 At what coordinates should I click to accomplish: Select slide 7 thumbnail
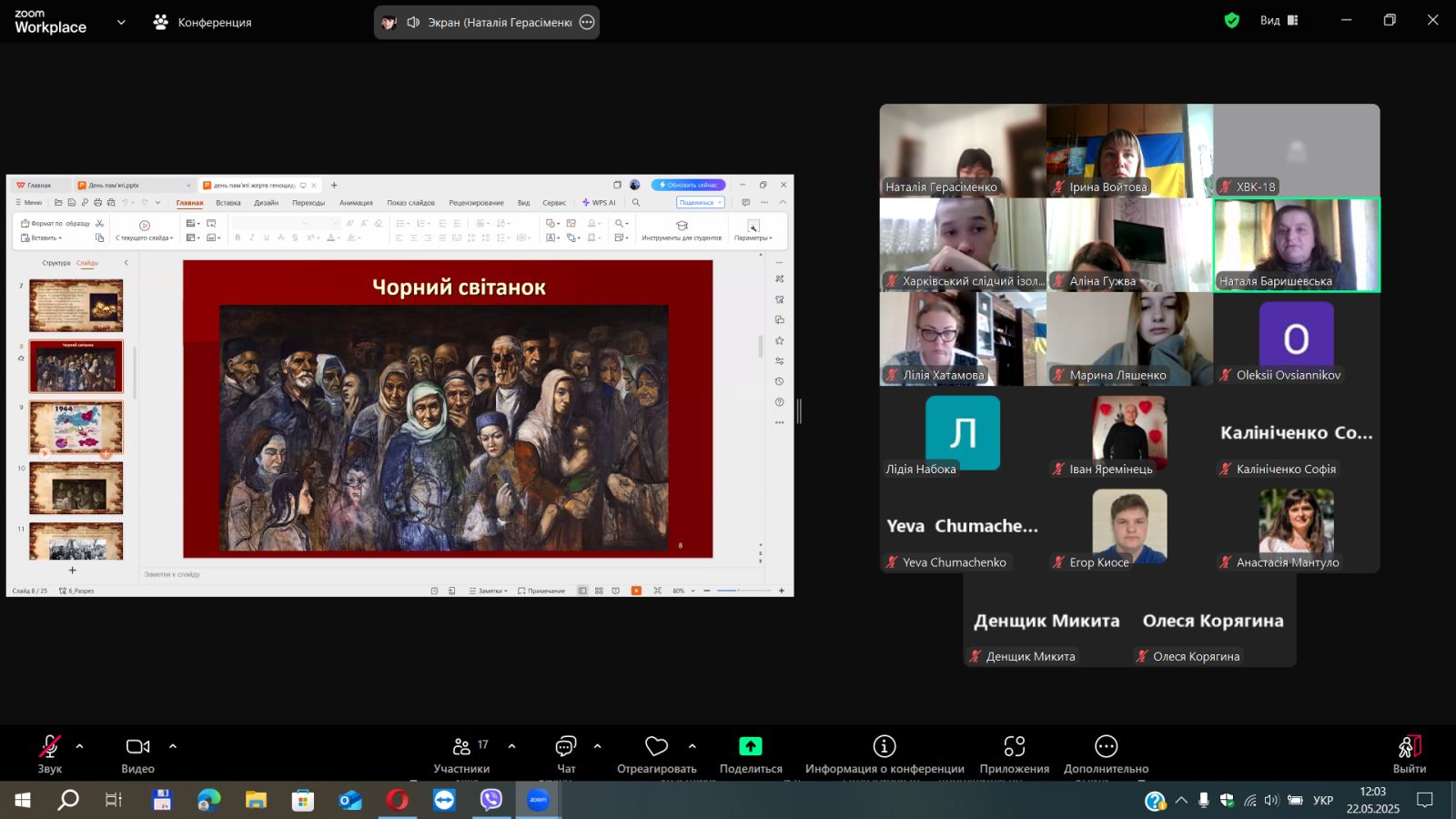76,305
